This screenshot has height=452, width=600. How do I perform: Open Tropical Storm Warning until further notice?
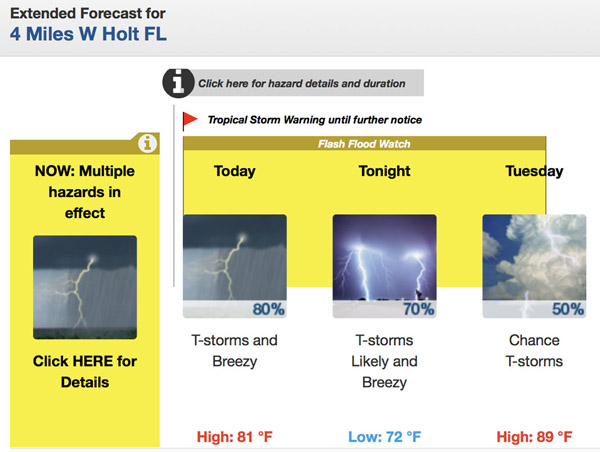pyautogui.click(x=314, y=120)
